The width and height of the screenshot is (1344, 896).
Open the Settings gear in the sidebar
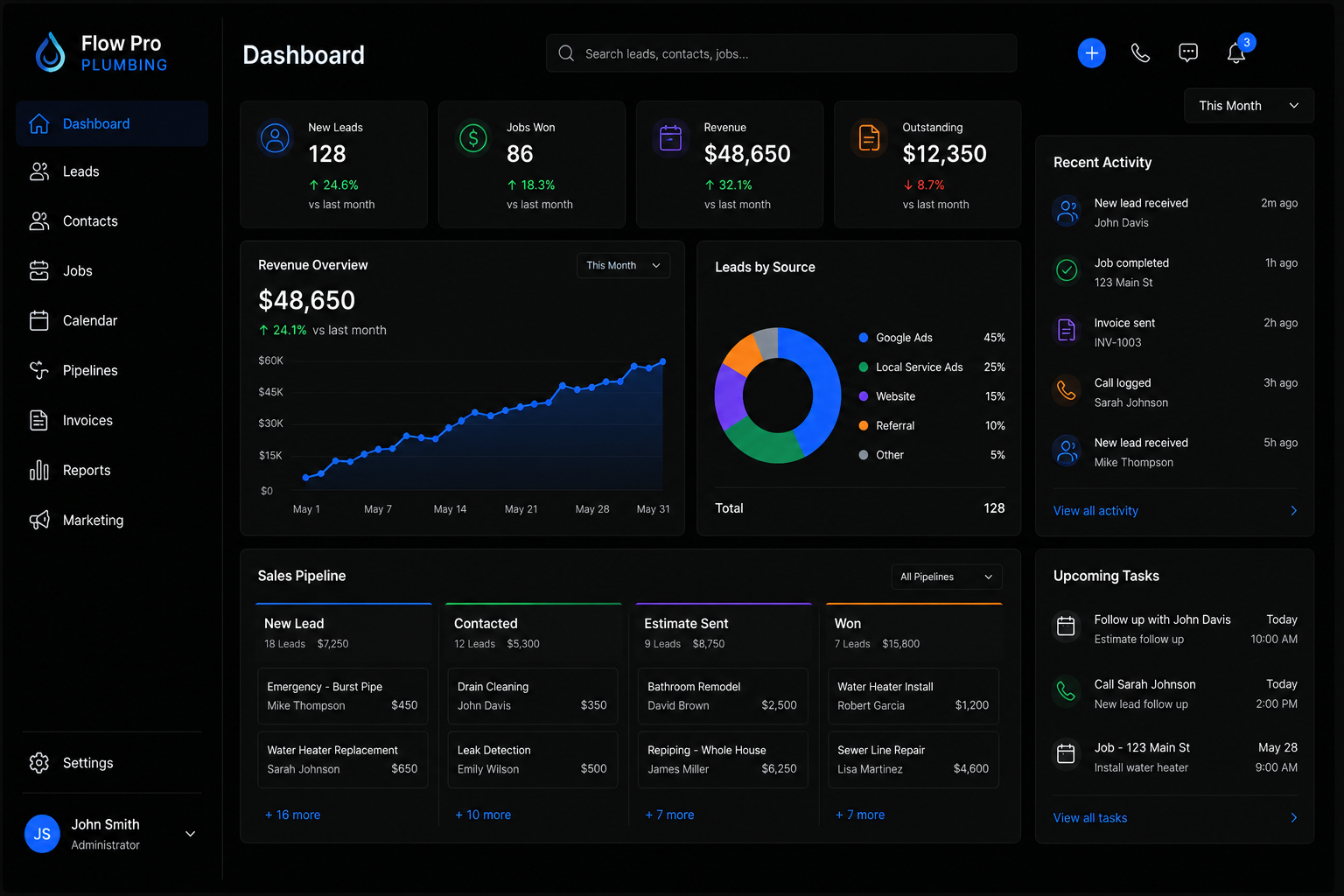pos(39,763)
